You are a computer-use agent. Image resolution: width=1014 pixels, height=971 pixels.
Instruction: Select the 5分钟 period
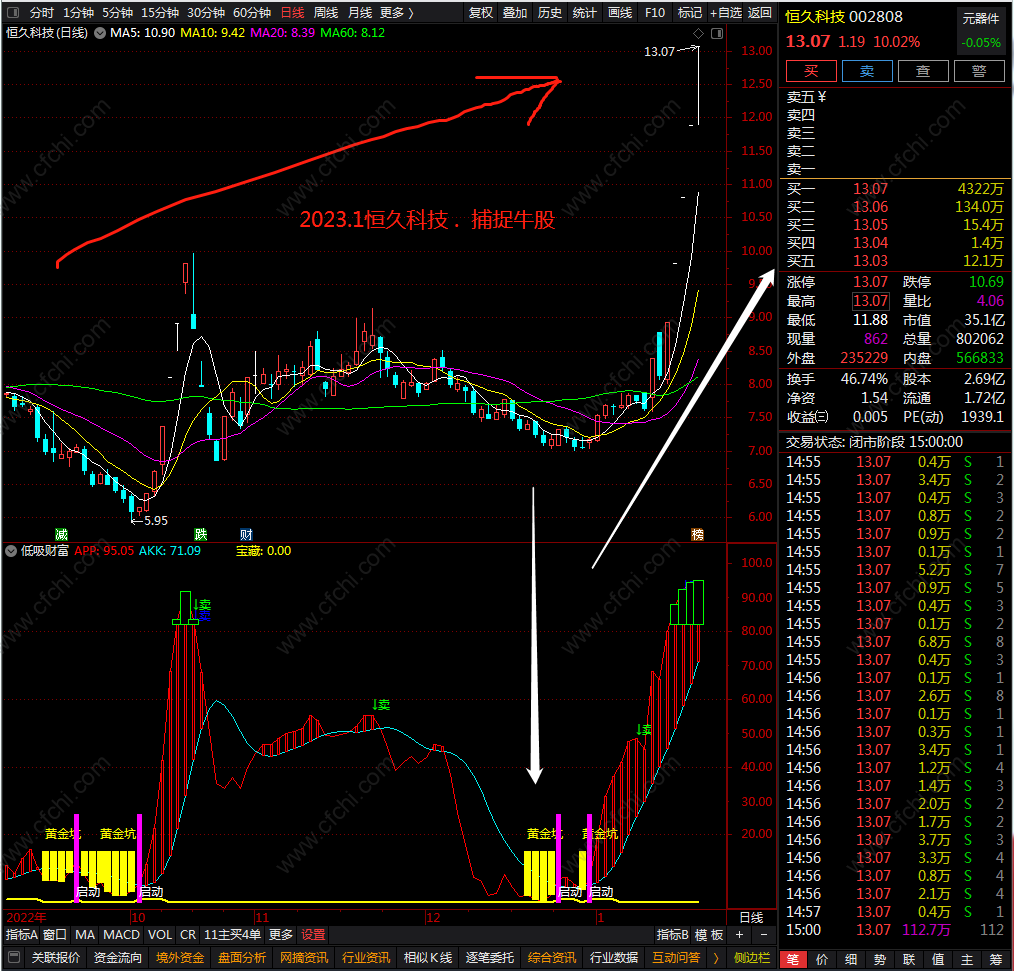coord(118,12)
